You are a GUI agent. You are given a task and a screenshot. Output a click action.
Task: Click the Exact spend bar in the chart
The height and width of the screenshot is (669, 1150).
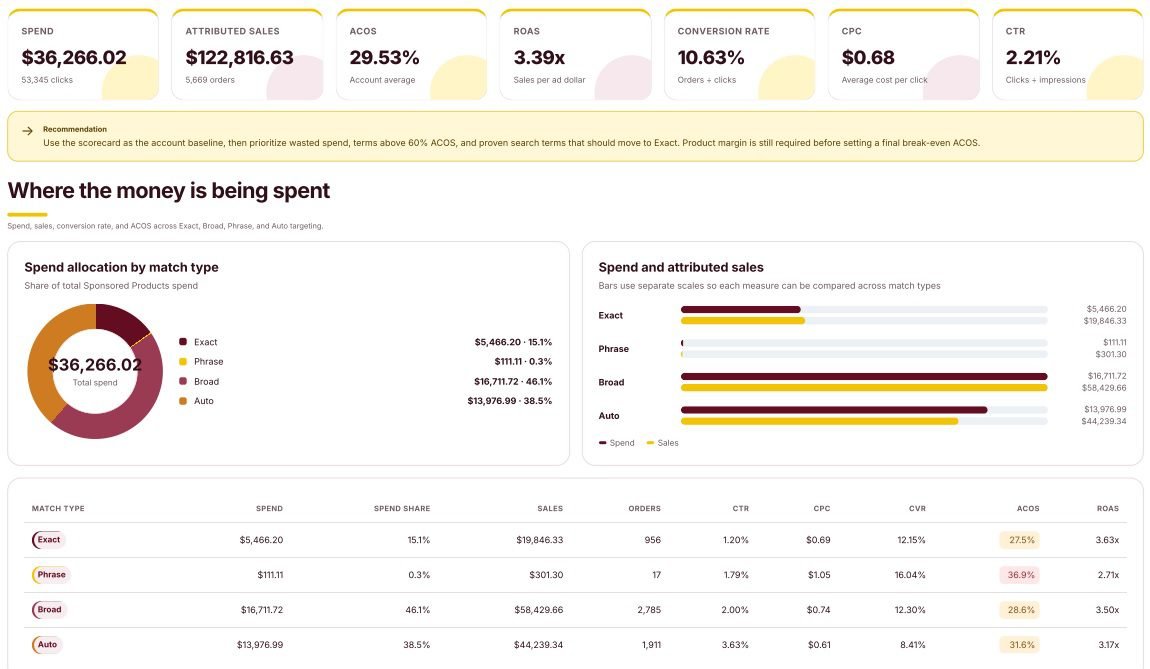click(741, 310)
